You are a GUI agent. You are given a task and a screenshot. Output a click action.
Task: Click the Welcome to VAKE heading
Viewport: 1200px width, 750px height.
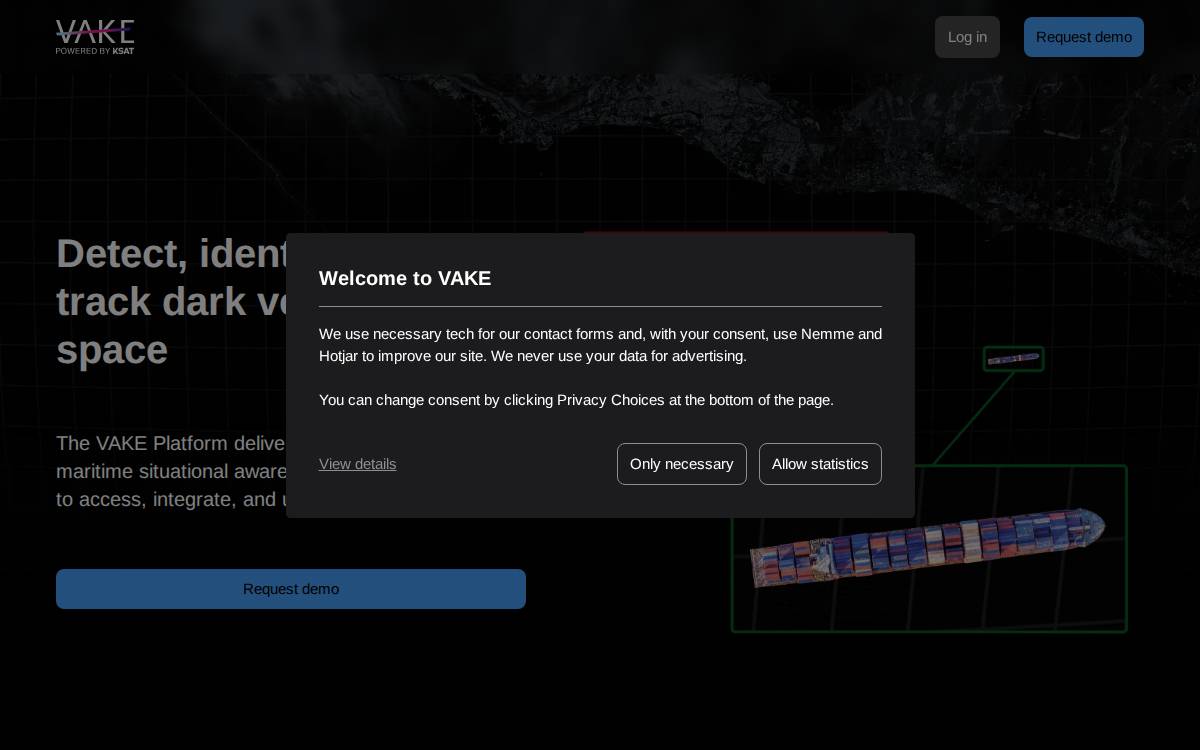coord(405,278)
